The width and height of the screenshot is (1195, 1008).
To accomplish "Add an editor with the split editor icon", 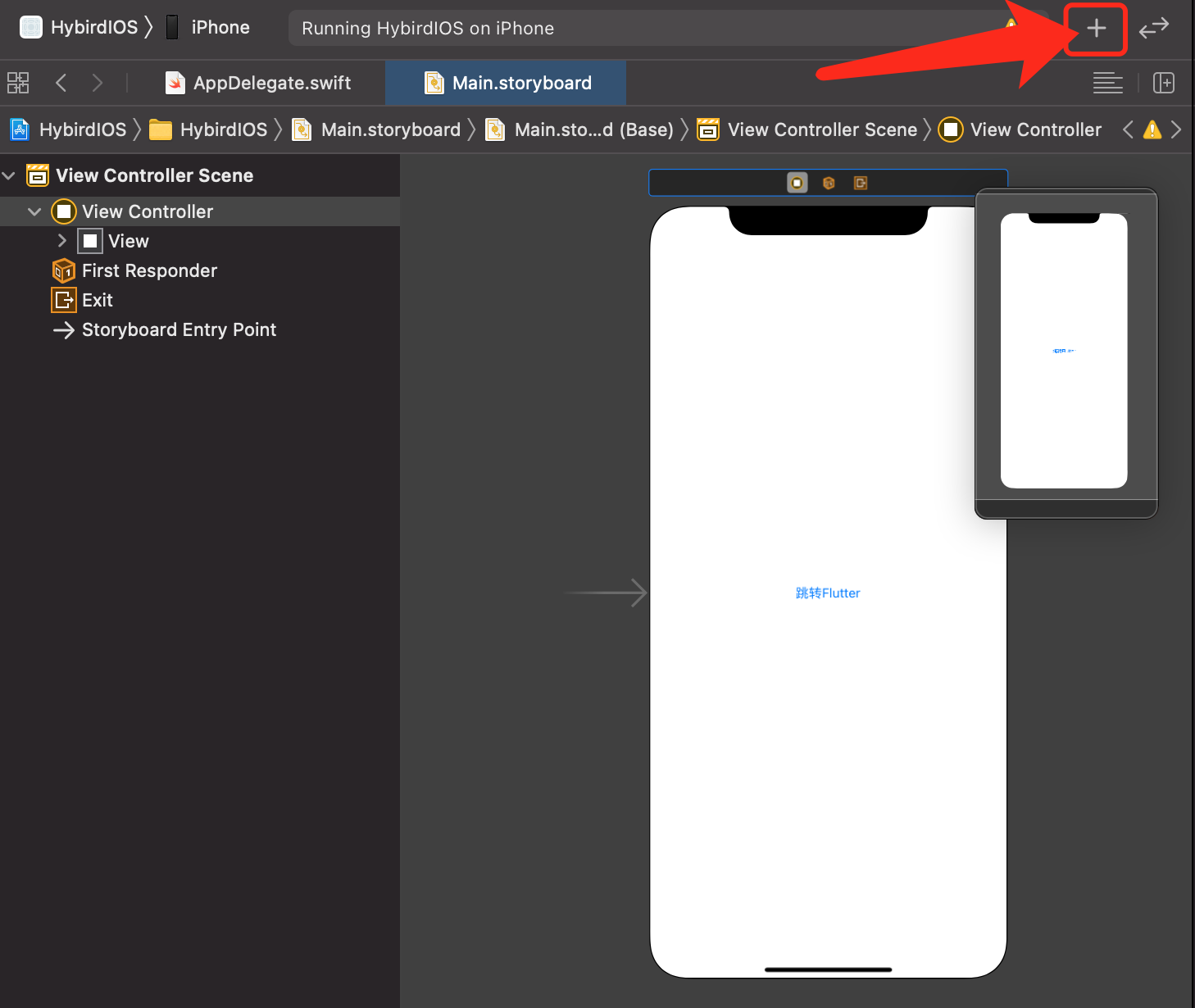I will point(1163,82).
